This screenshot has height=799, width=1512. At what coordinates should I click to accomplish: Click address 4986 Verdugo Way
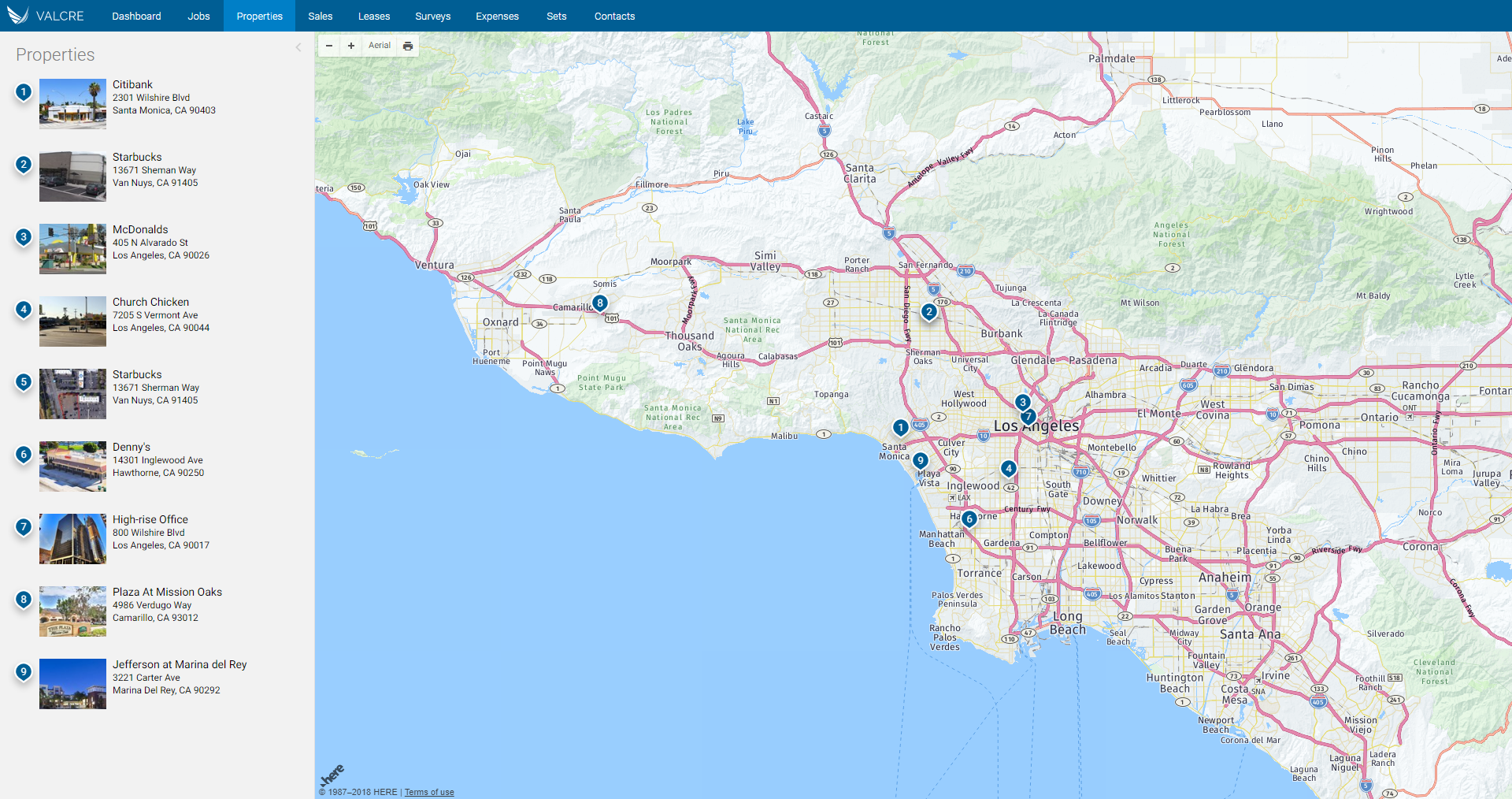pos(152,605)
